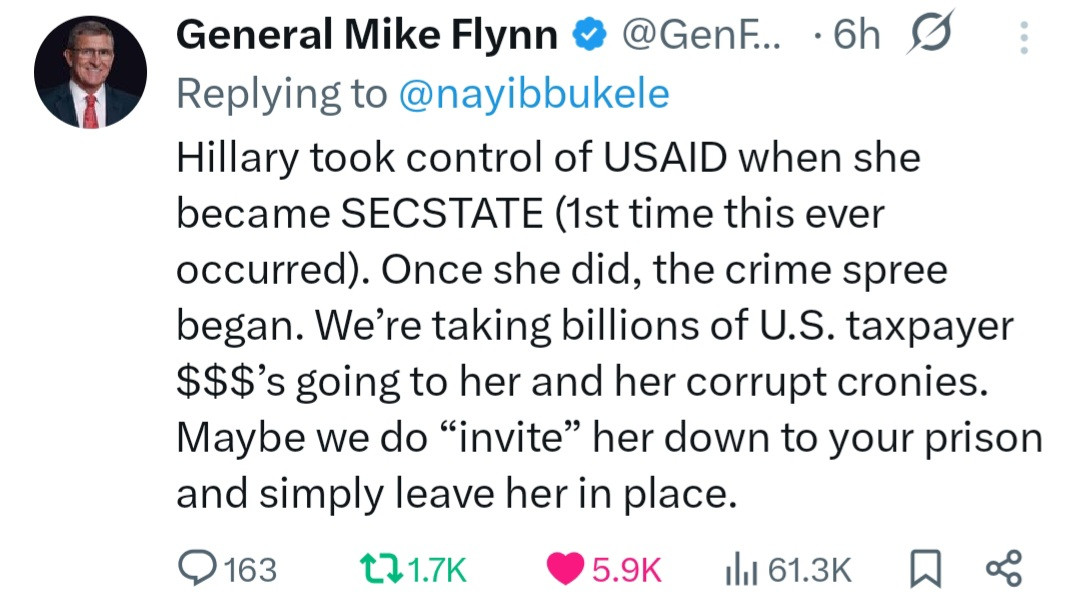The height and width of the screenshot is (610, 1077).
Task: Open view analytics bar chart icon
Action: pyautogui.click(x=737, y=569)
